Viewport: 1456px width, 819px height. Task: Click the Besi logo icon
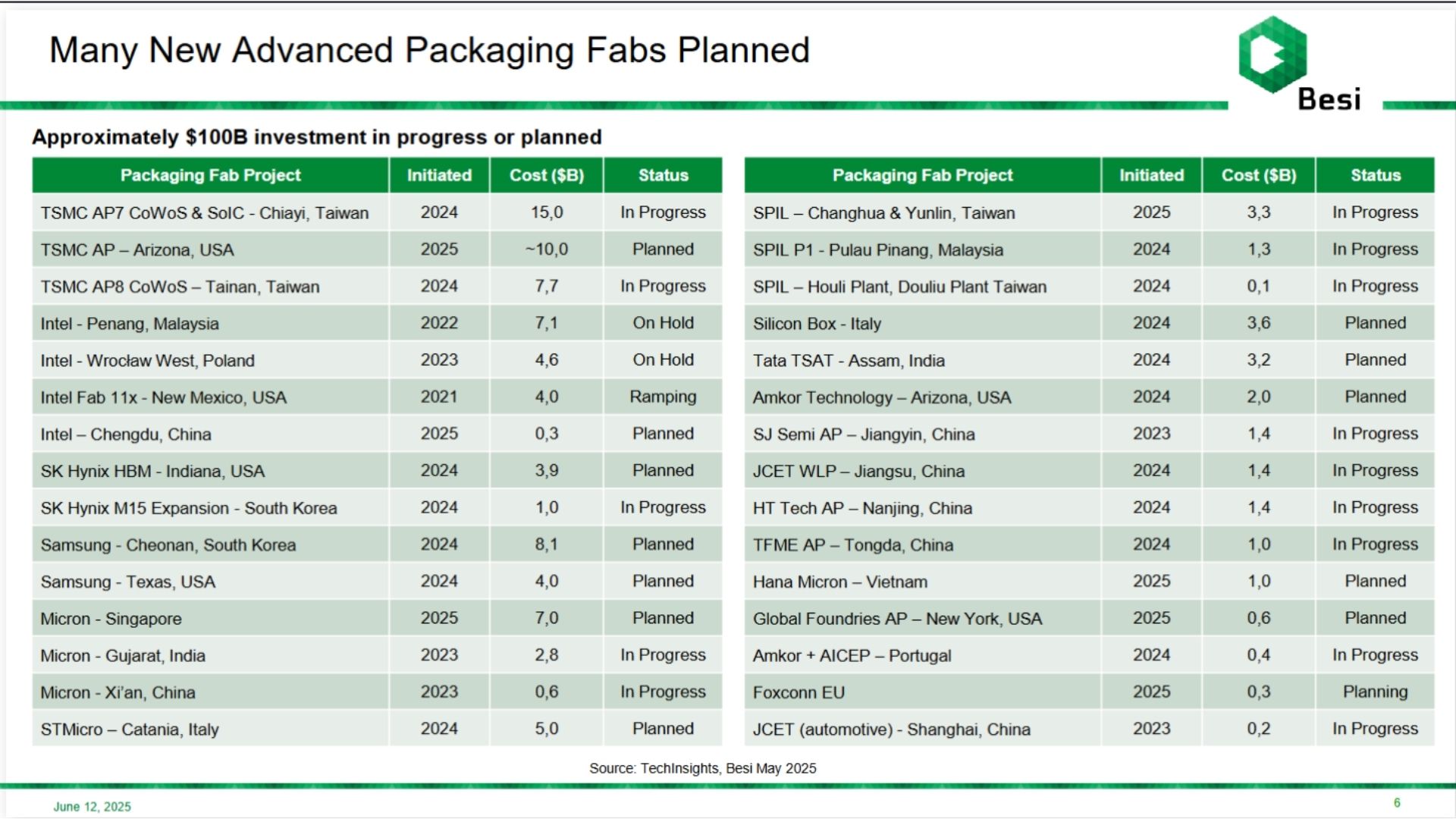click(x=1272, y=55)
